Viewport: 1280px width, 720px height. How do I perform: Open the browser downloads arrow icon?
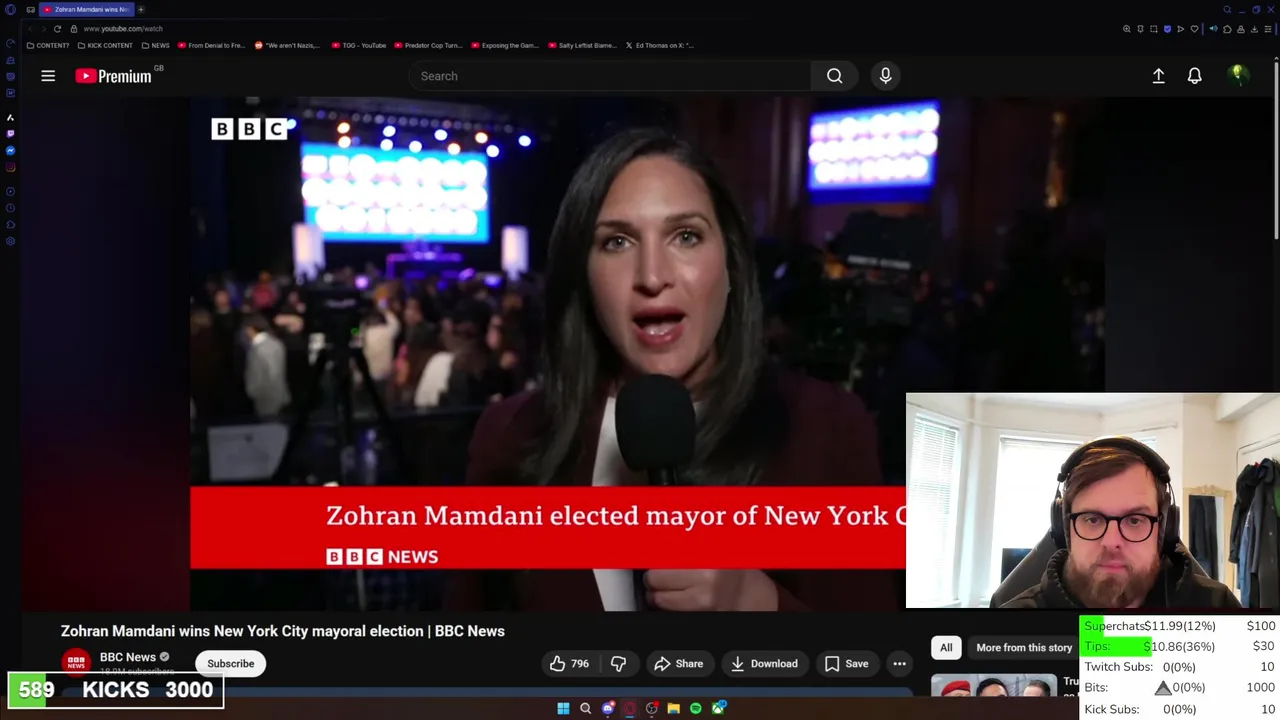1254,29
